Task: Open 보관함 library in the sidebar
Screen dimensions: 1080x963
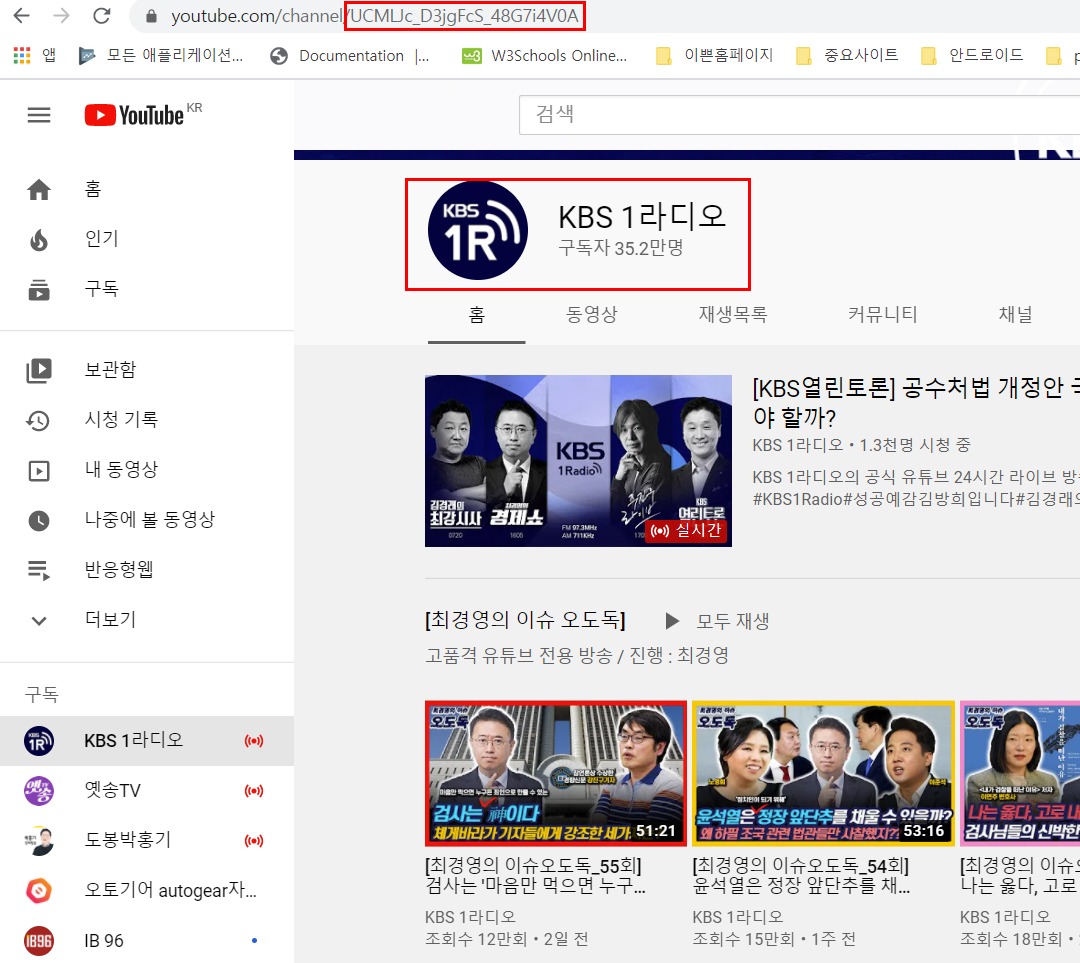Action: (147, 370)
